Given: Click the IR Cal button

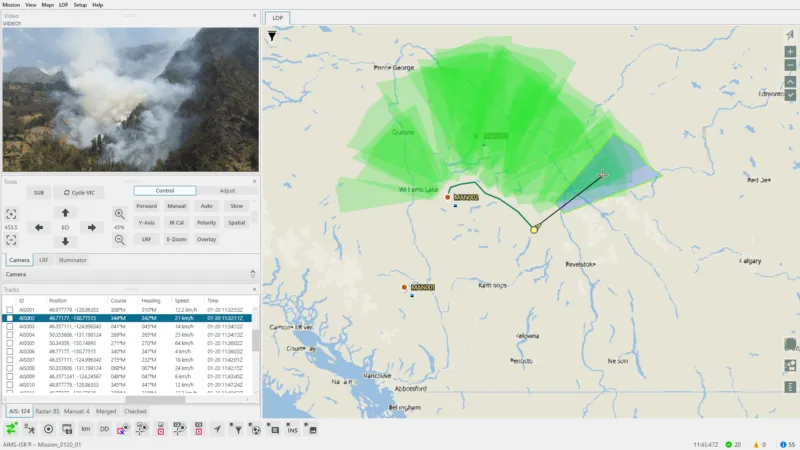Looking at the screenshot, I should coord(177,223).
